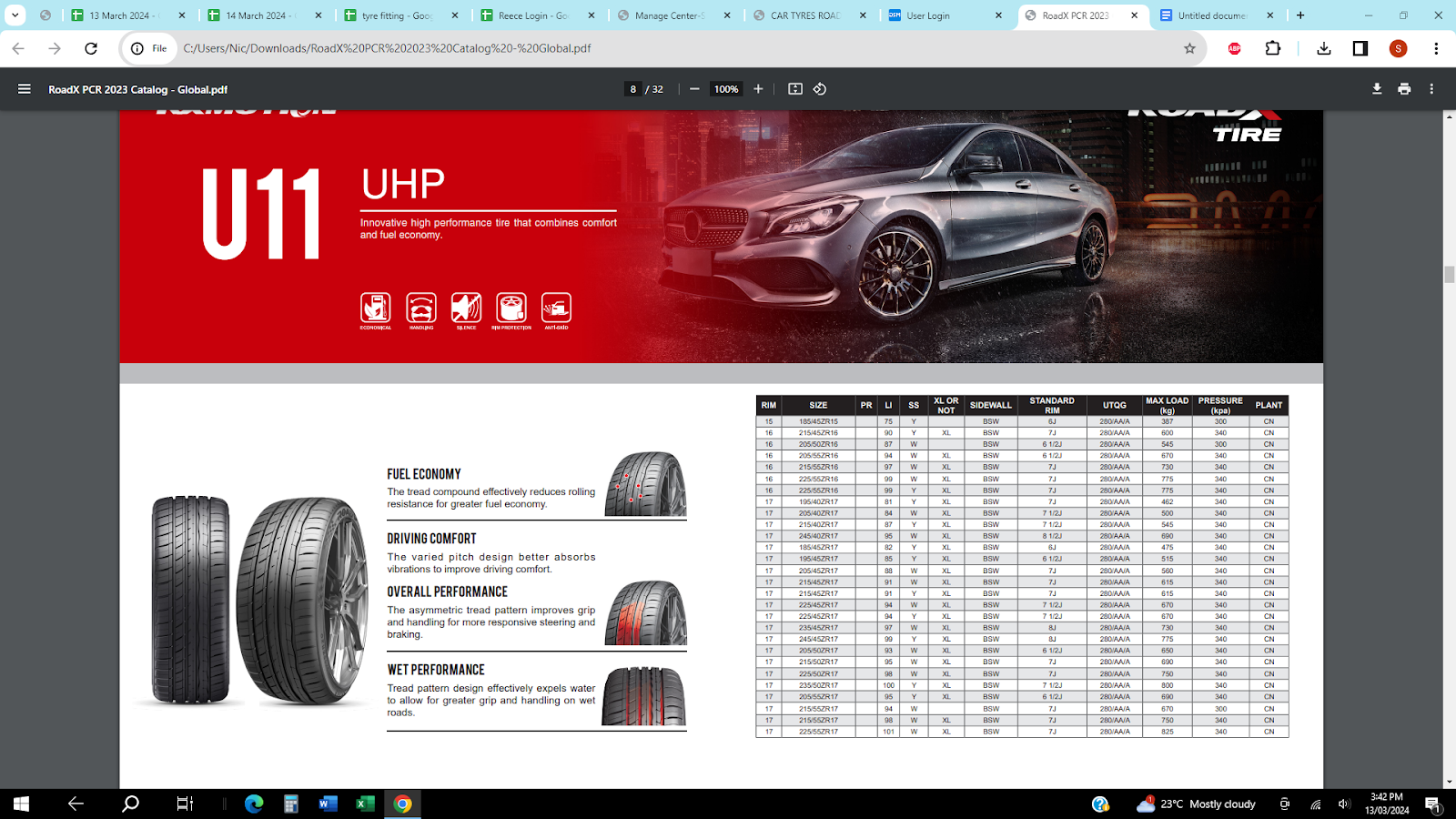
Task: Open the PDF viewer more actions menu
Action: coord(1431,89)
